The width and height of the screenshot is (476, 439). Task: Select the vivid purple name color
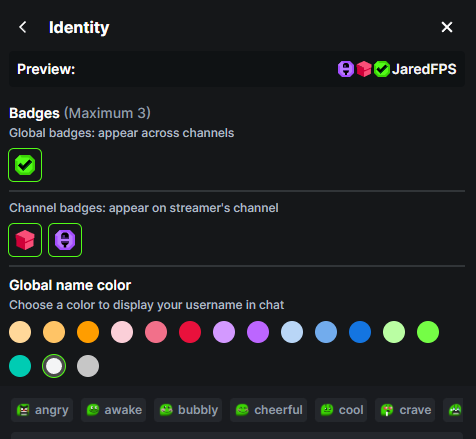tap(258, 332)
